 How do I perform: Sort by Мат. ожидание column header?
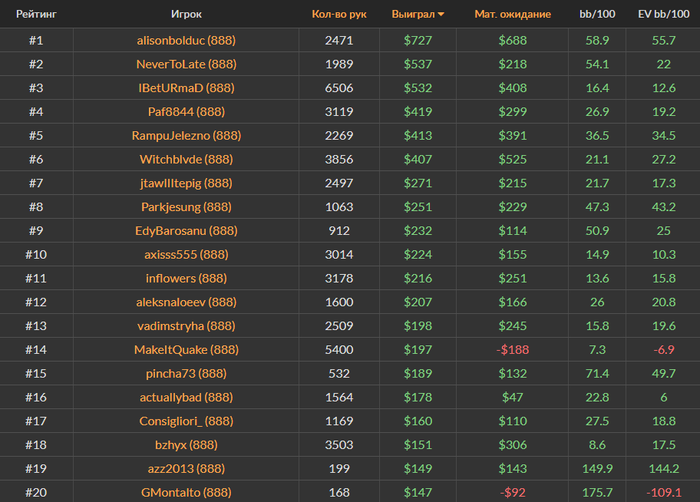(512, 14)
